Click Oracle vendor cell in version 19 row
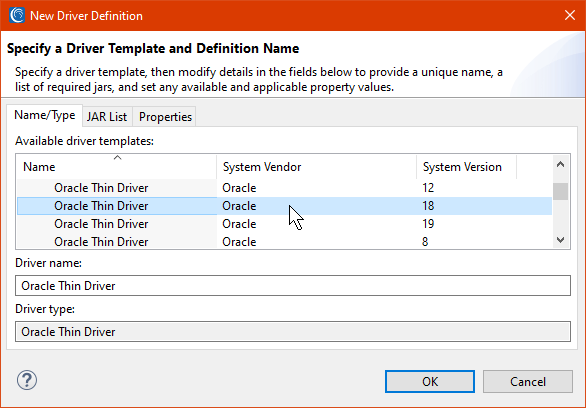586x408 pixels. pos(239,224)
